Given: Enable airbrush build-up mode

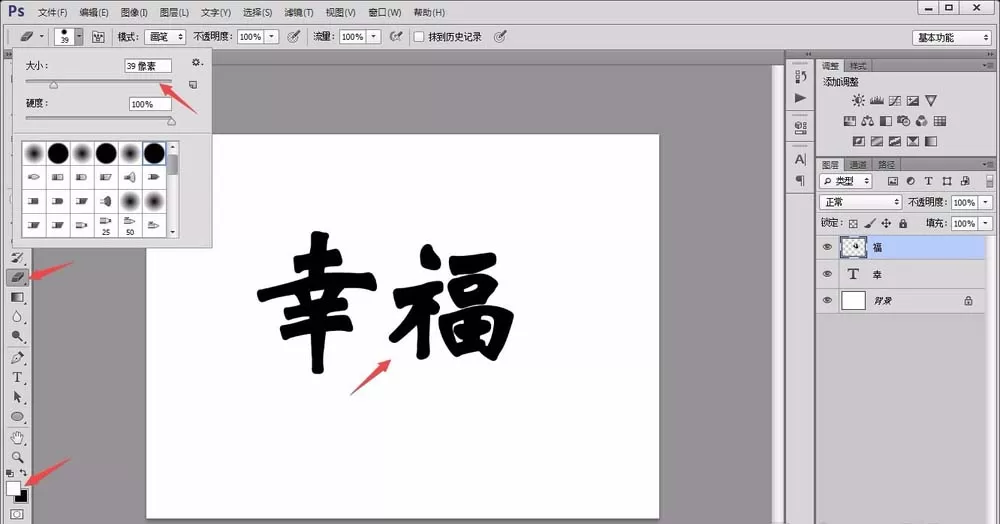Looking at the screenshot, I should [396, 37].
